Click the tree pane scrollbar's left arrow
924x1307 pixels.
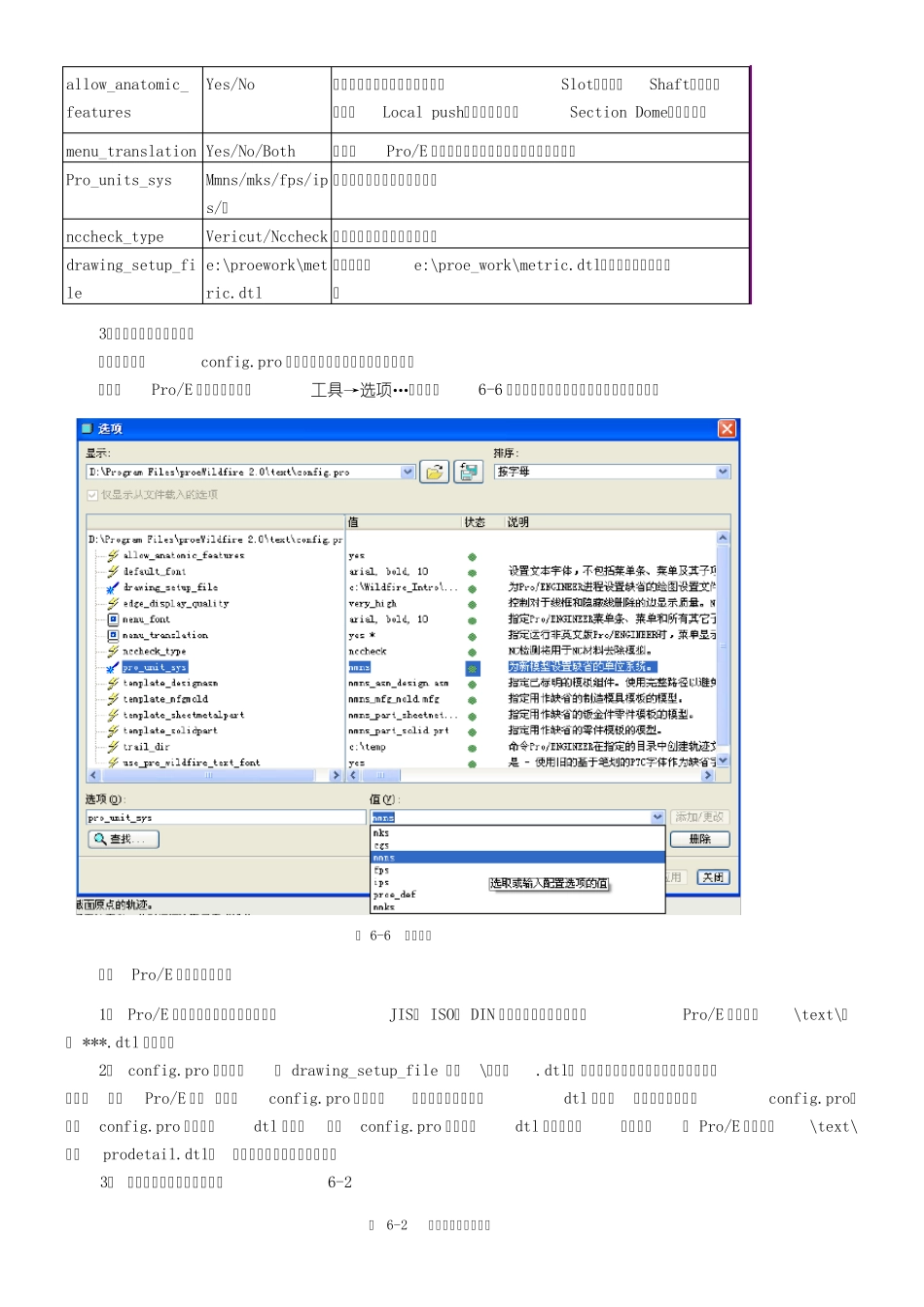coord(93,775)
